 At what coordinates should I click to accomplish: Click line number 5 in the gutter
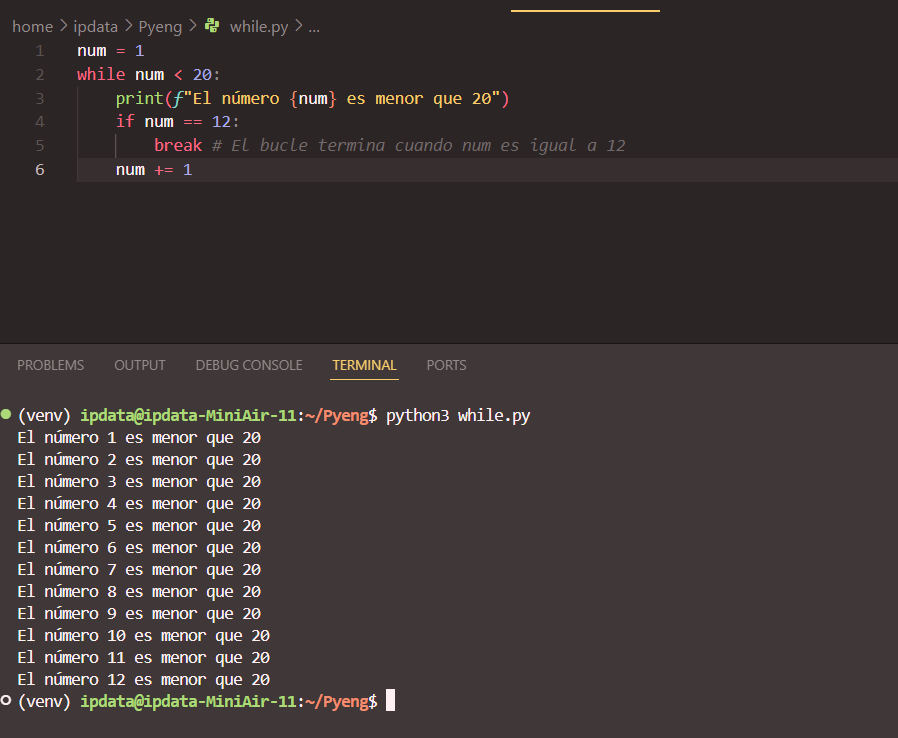point(40,146)
